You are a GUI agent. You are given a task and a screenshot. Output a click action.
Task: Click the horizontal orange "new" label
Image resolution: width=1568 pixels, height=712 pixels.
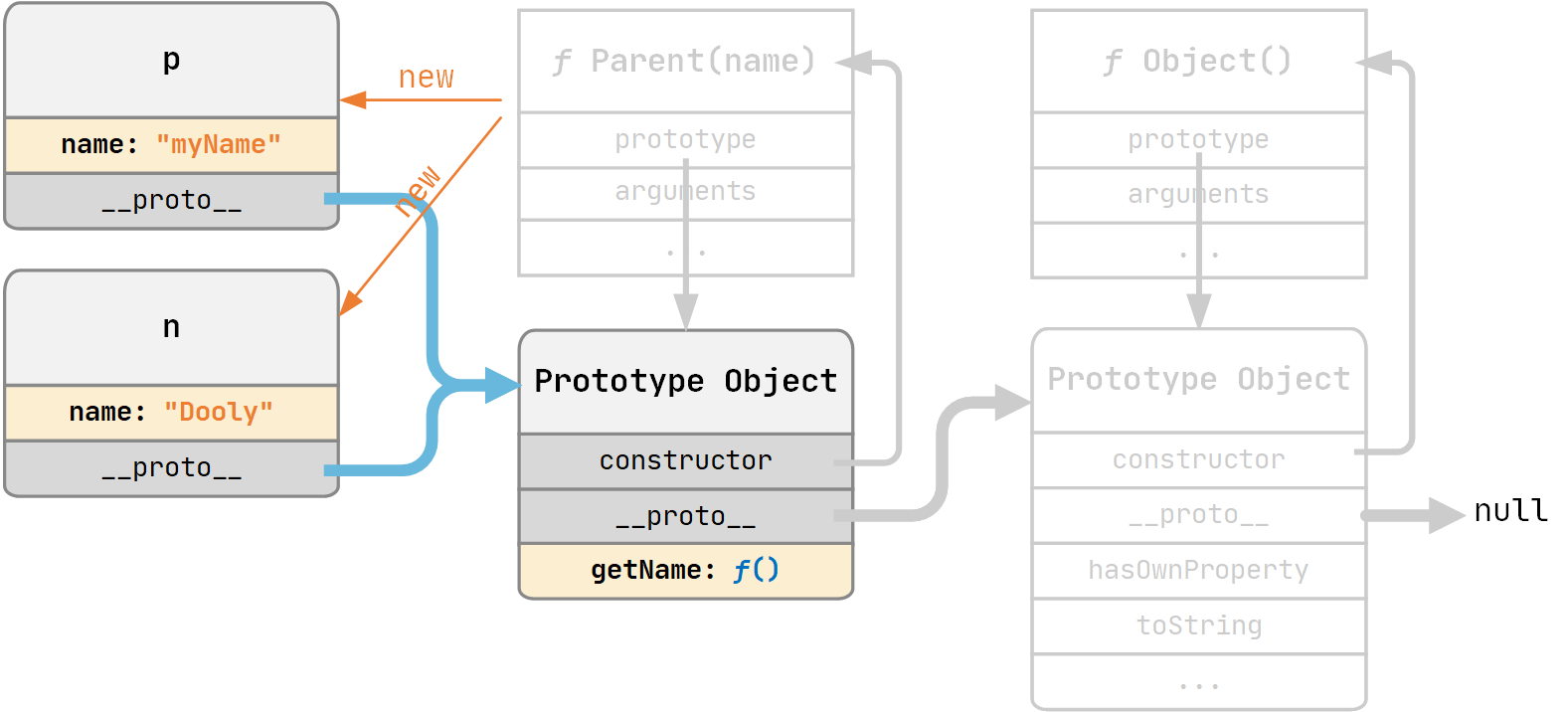pos(426,78)
